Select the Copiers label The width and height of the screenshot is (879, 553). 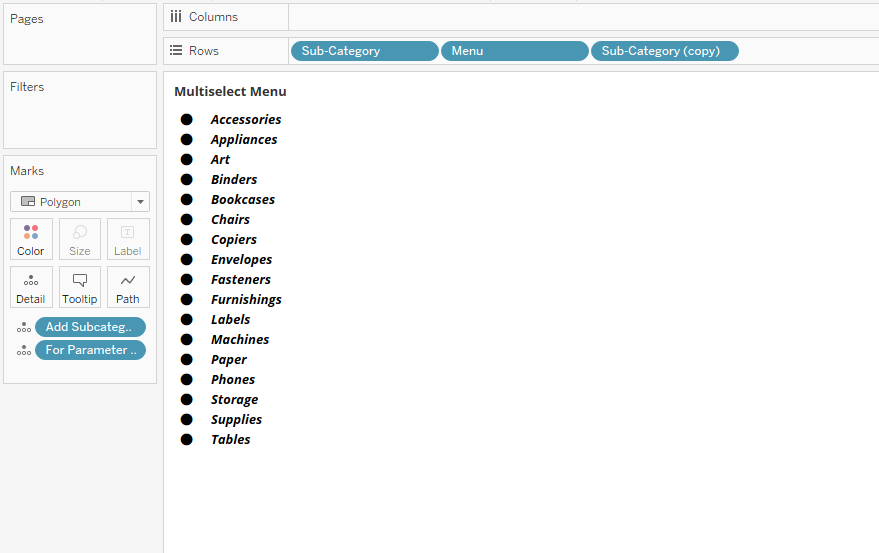tap(234, 240)
